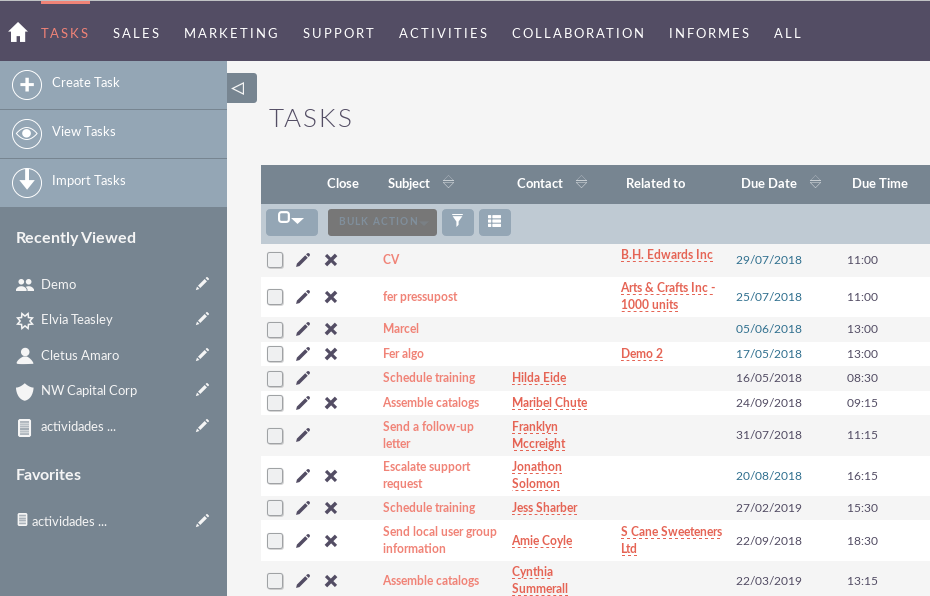
Task: Tick the checkbox for Escalate support request
Action: click(275, 476)
